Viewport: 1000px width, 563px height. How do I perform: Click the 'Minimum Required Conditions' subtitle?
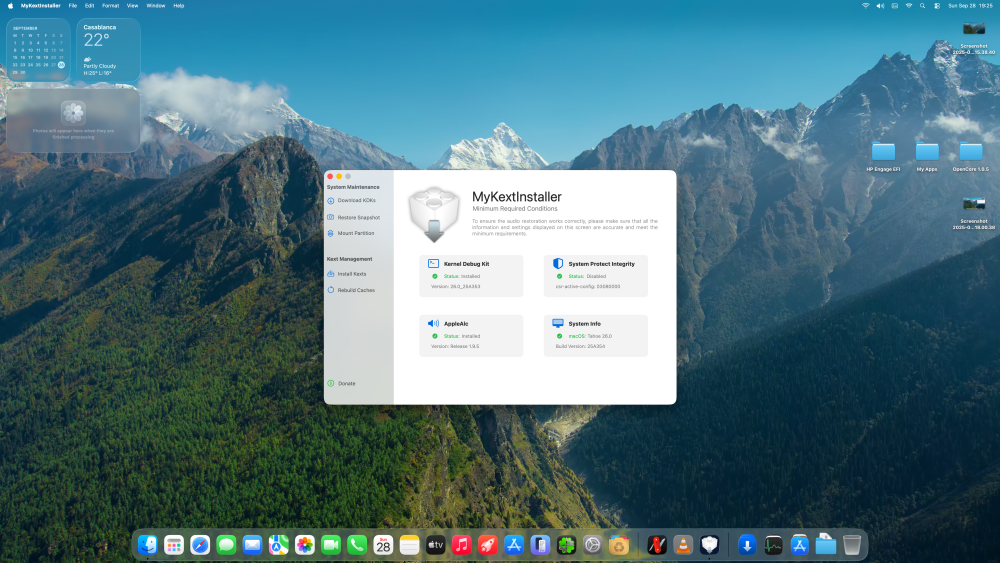pos(515,208)
